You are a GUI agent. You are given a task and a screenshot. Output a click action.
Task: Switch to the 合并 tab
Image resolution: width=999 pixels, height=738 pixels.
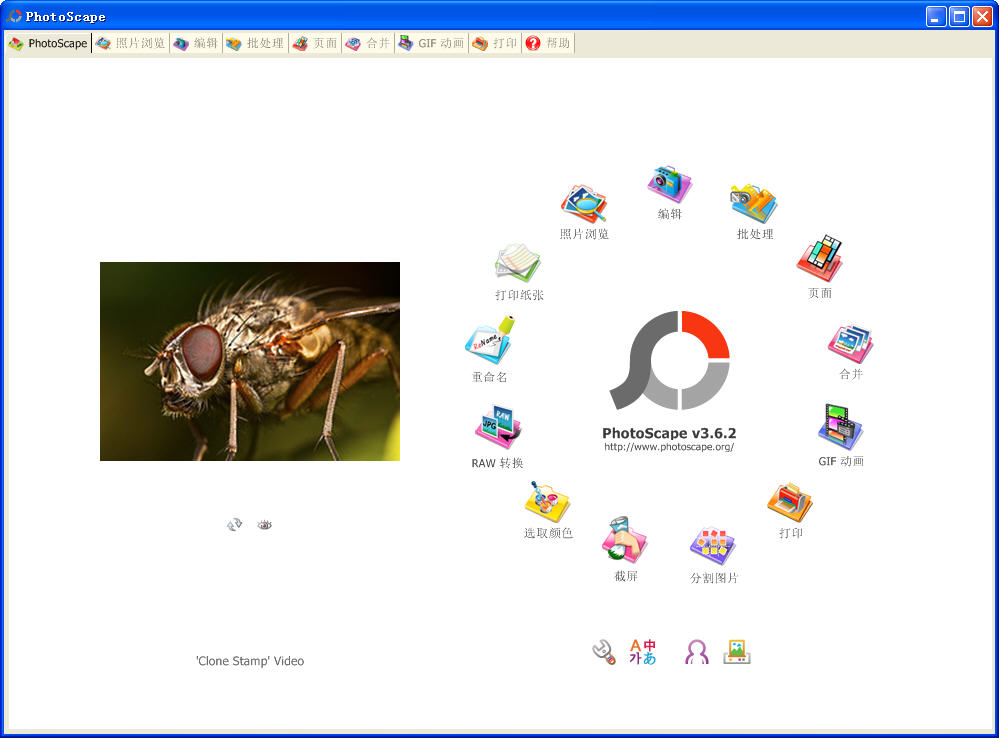pyautogui.click(x=368, y=43)
